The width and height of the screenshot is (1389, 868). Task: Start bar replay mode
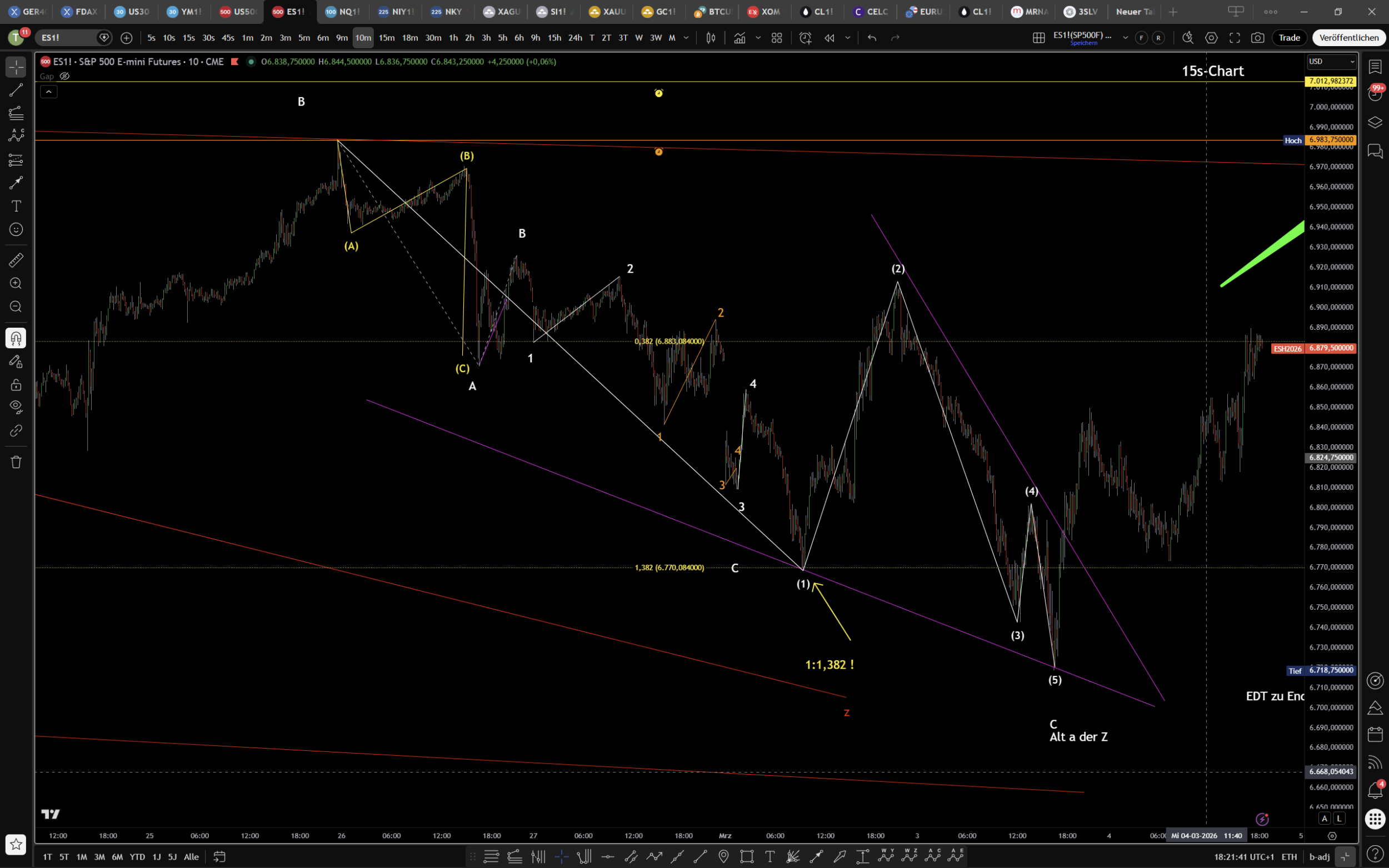coord(829,38)
